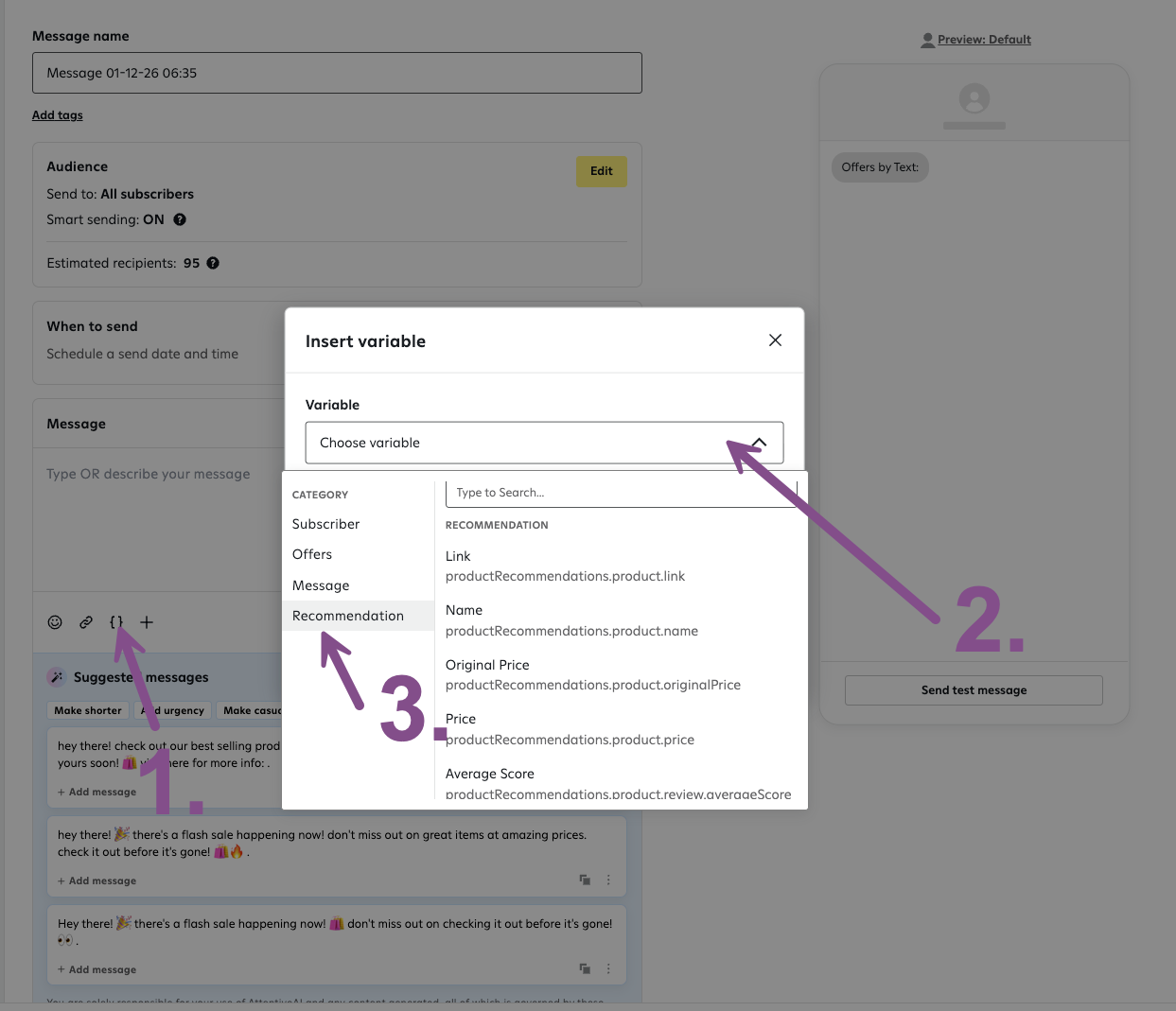1176x1011 pixels.
Task: Choose the Message category
Action: 321,585
